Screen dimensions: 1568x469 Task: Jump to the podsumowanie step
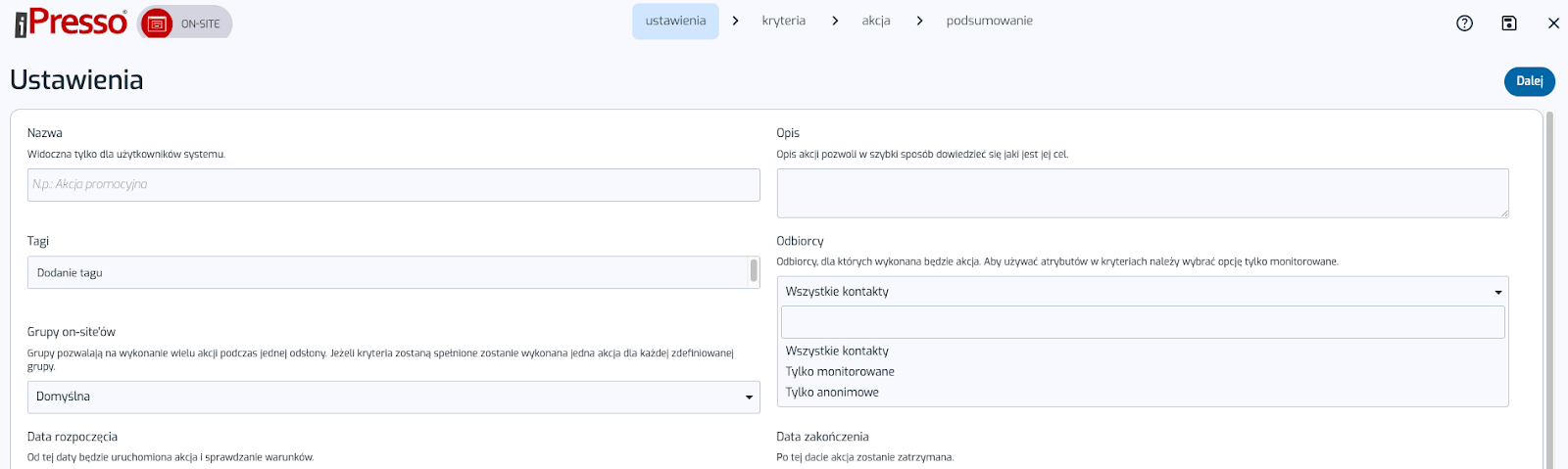(x=989, y=21)
